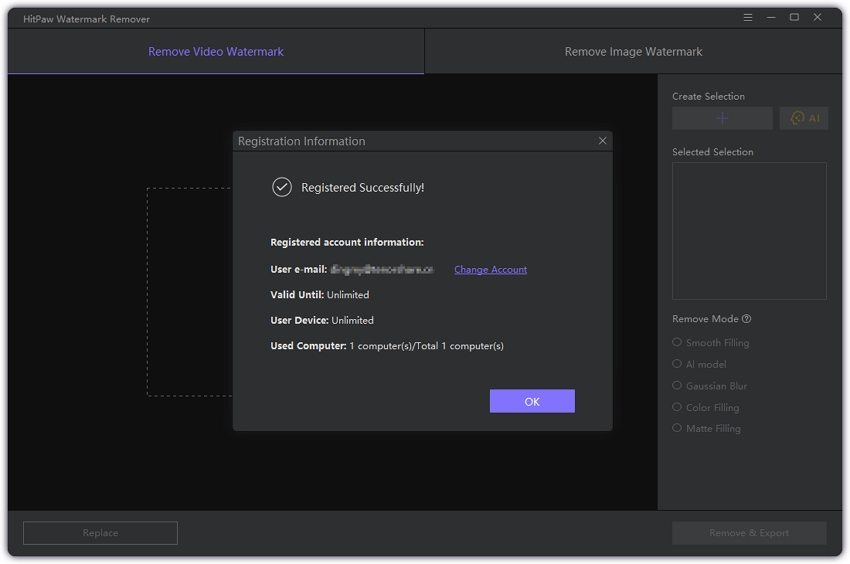The image size is (850, 564).
Task: Close the HitPaw Watermark Remover window
Action: [817, 17]
